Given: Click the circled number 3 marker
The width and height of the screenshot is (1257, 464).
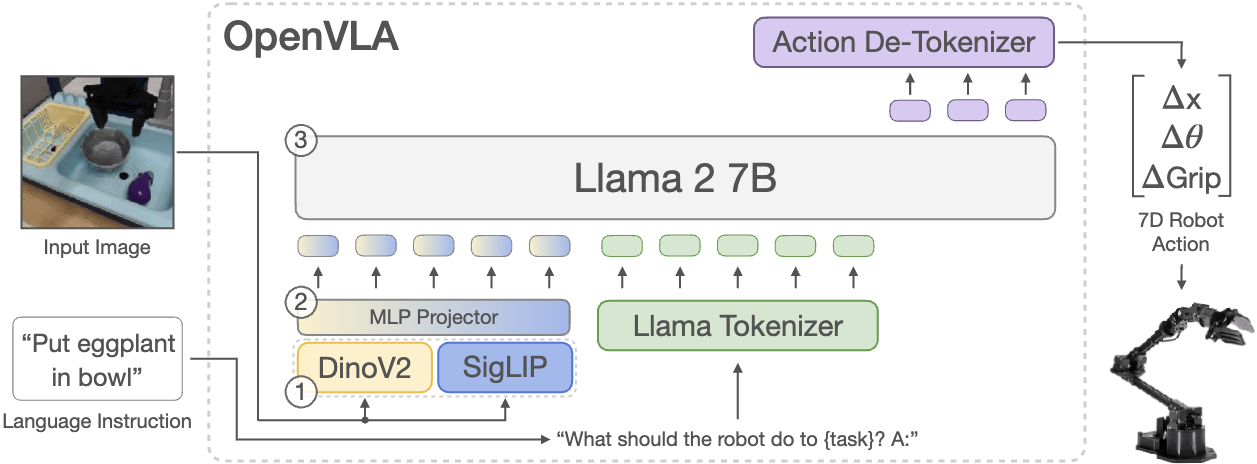Looking at the screenshot, I should (x=301, y=141).
